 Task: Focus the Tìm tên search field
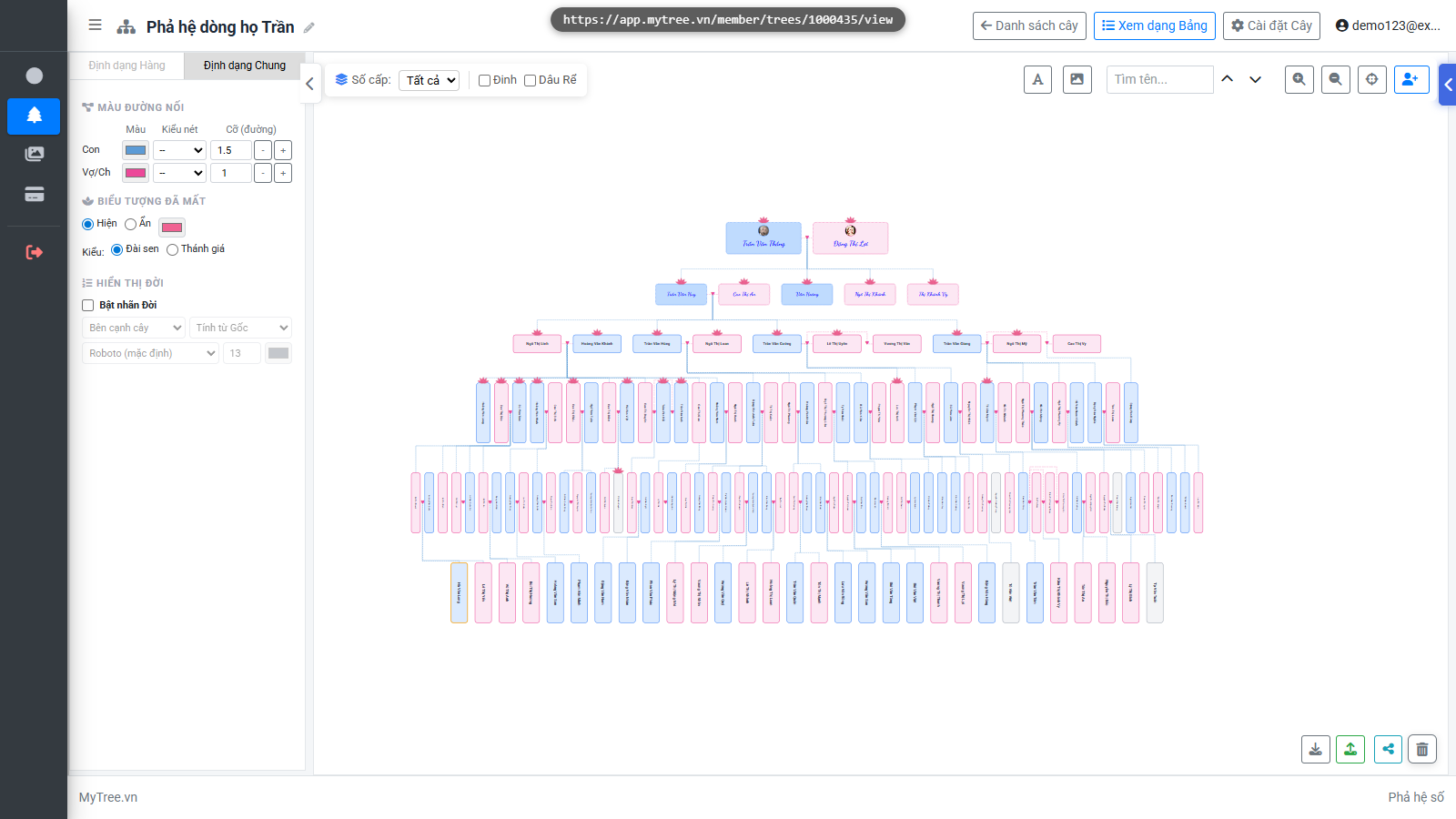(x=1159, y=79)
